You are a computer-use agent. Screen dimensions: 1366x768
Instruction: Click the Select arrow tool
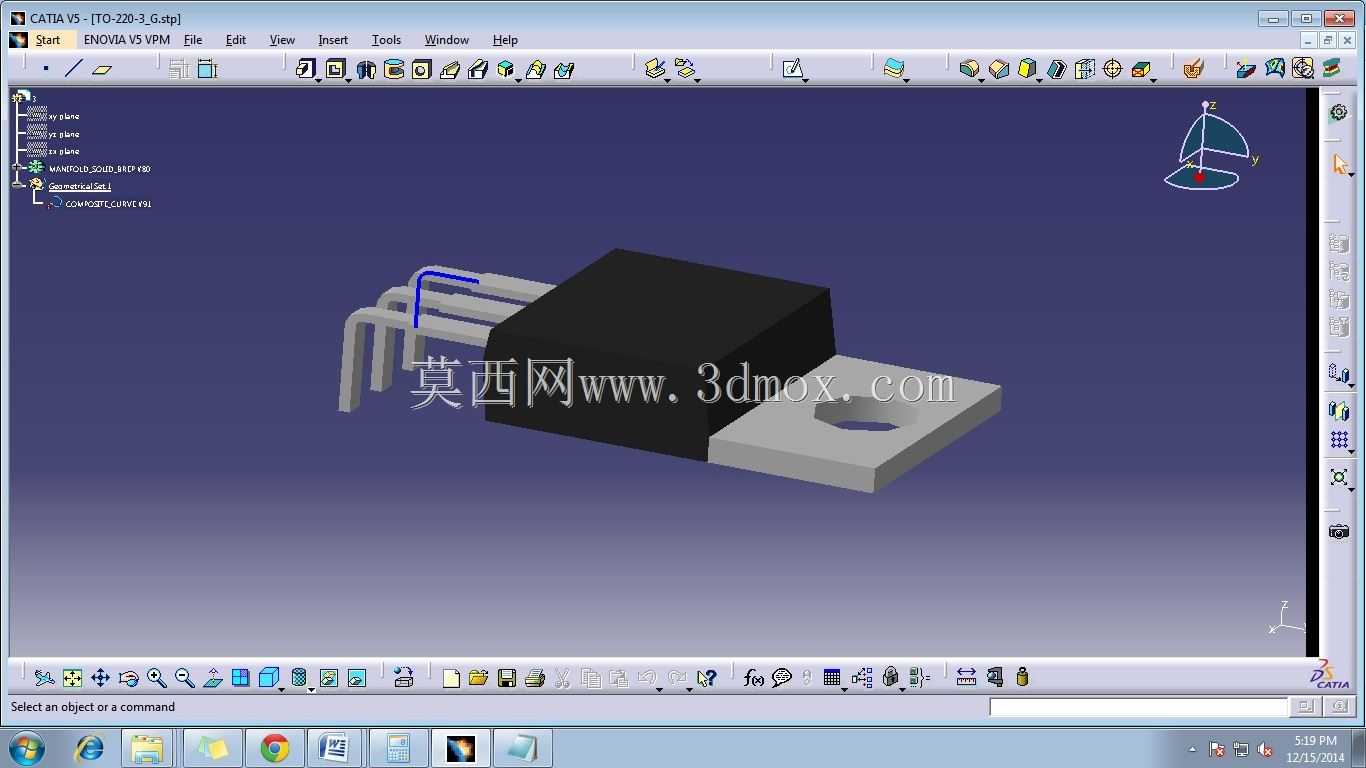[x=1339, y=164]
